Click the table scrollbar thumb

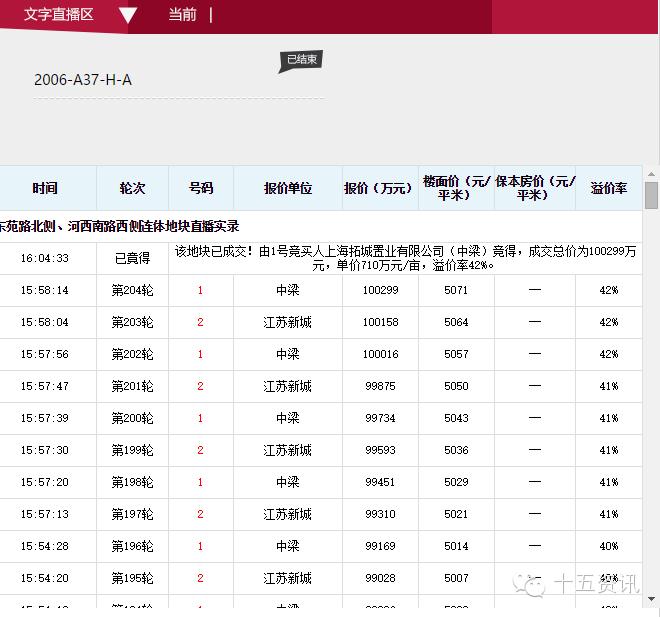click(x=651, y=195)
